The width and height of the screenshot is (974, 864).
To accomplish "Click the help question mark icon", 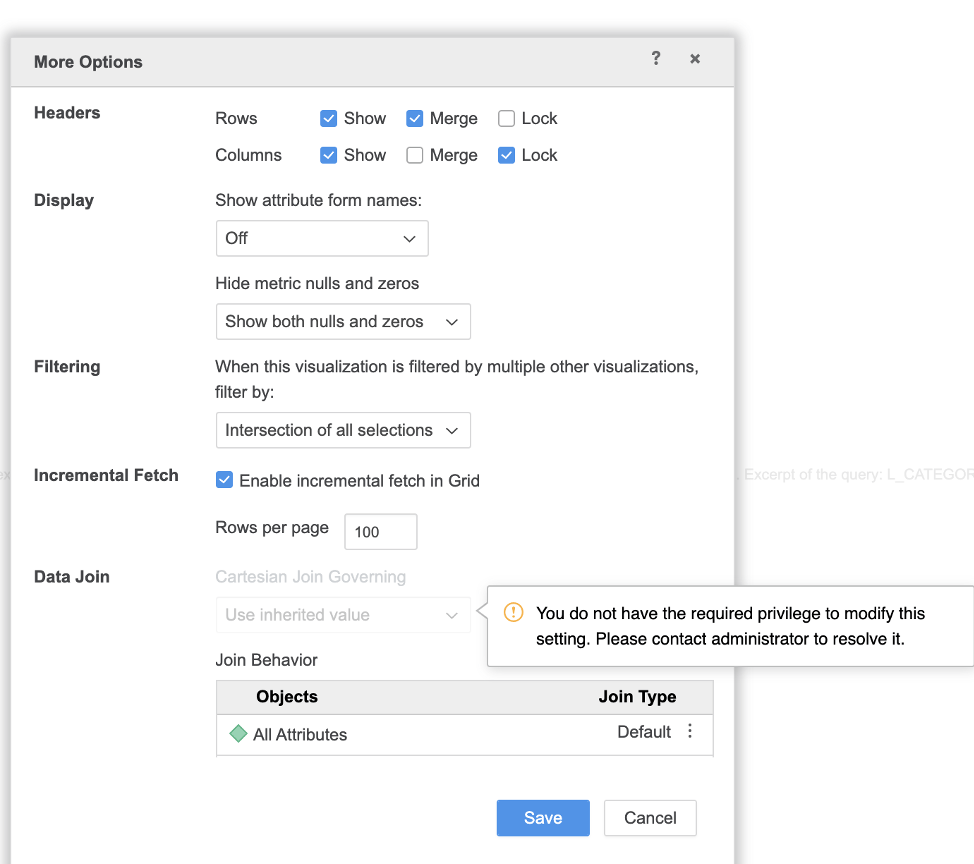I will click(656, 59).
